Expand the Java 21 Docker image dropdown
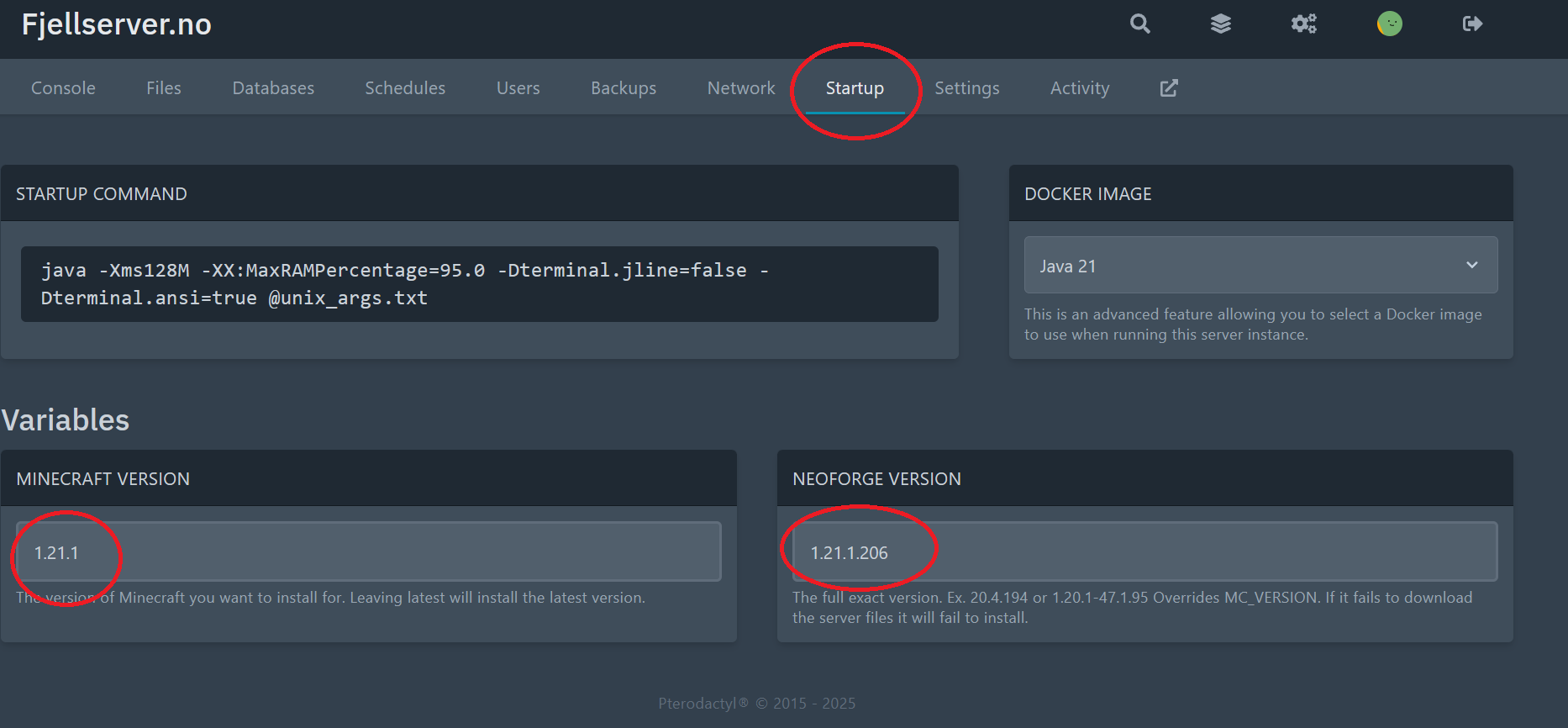This screenshot has width=1568, height=728. click(1260, 265)
